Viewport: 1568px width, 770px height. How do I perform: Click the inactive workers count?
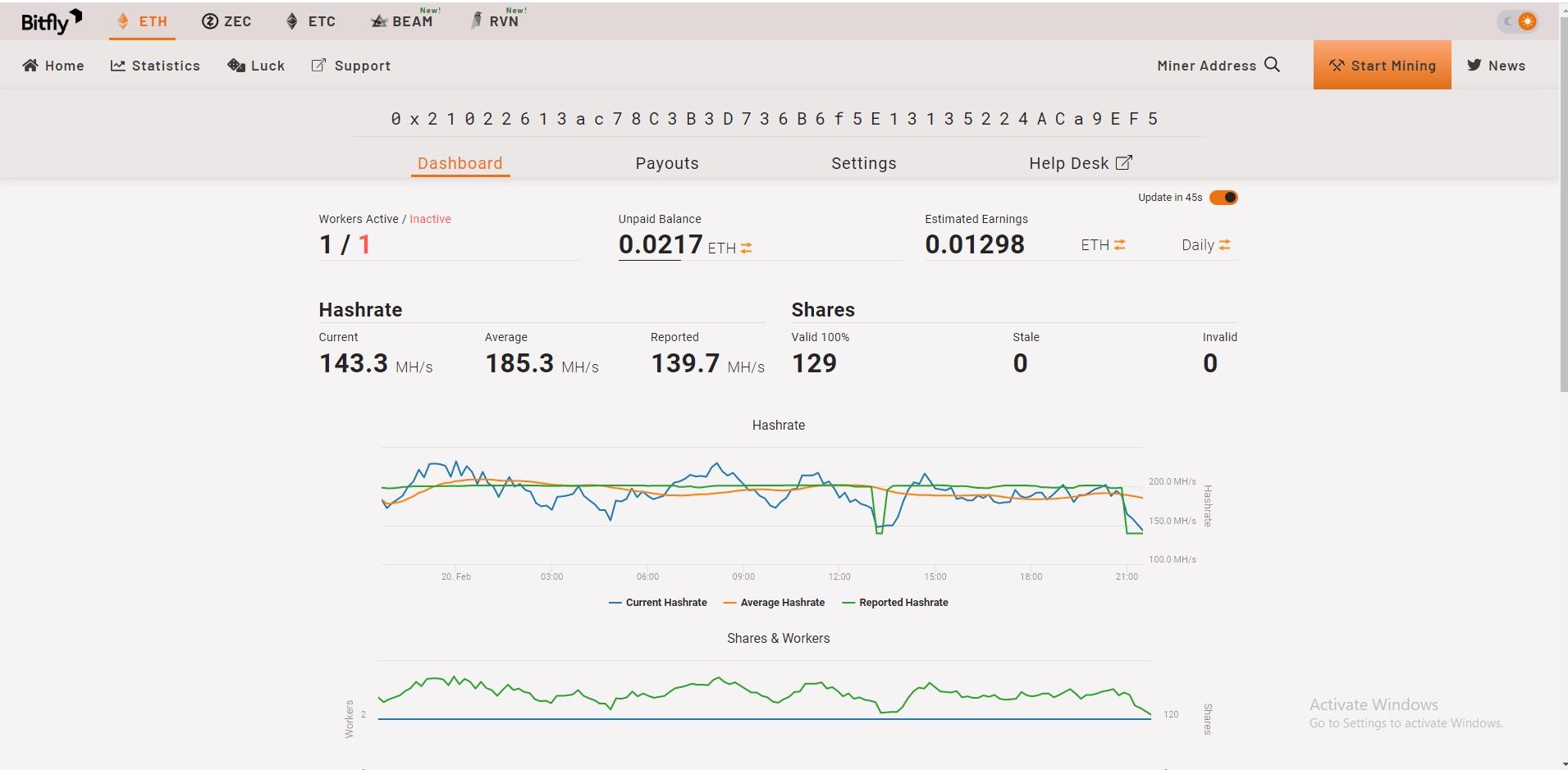tap(364, 244)
